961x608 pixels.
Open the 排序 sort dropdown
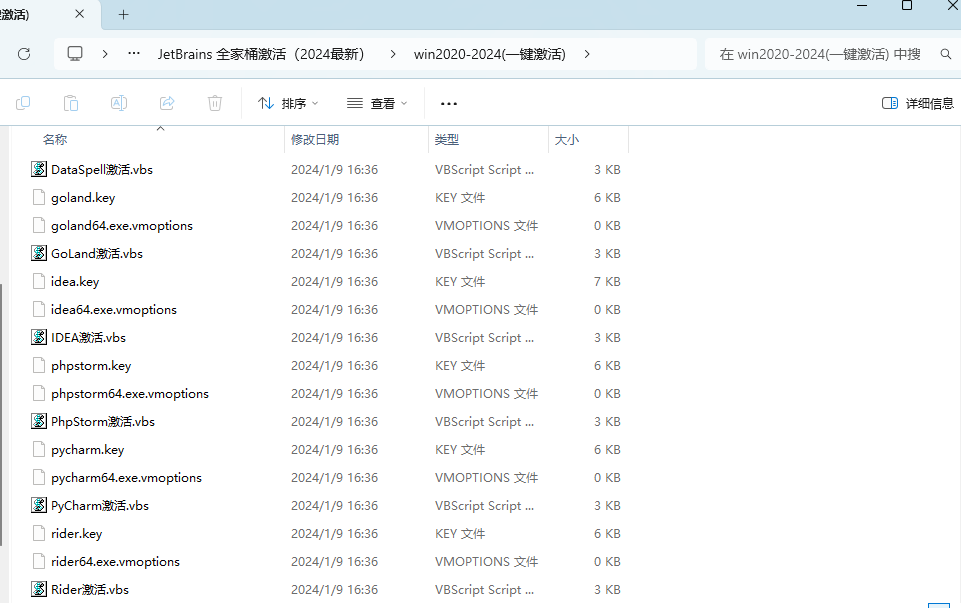[287, 104]
